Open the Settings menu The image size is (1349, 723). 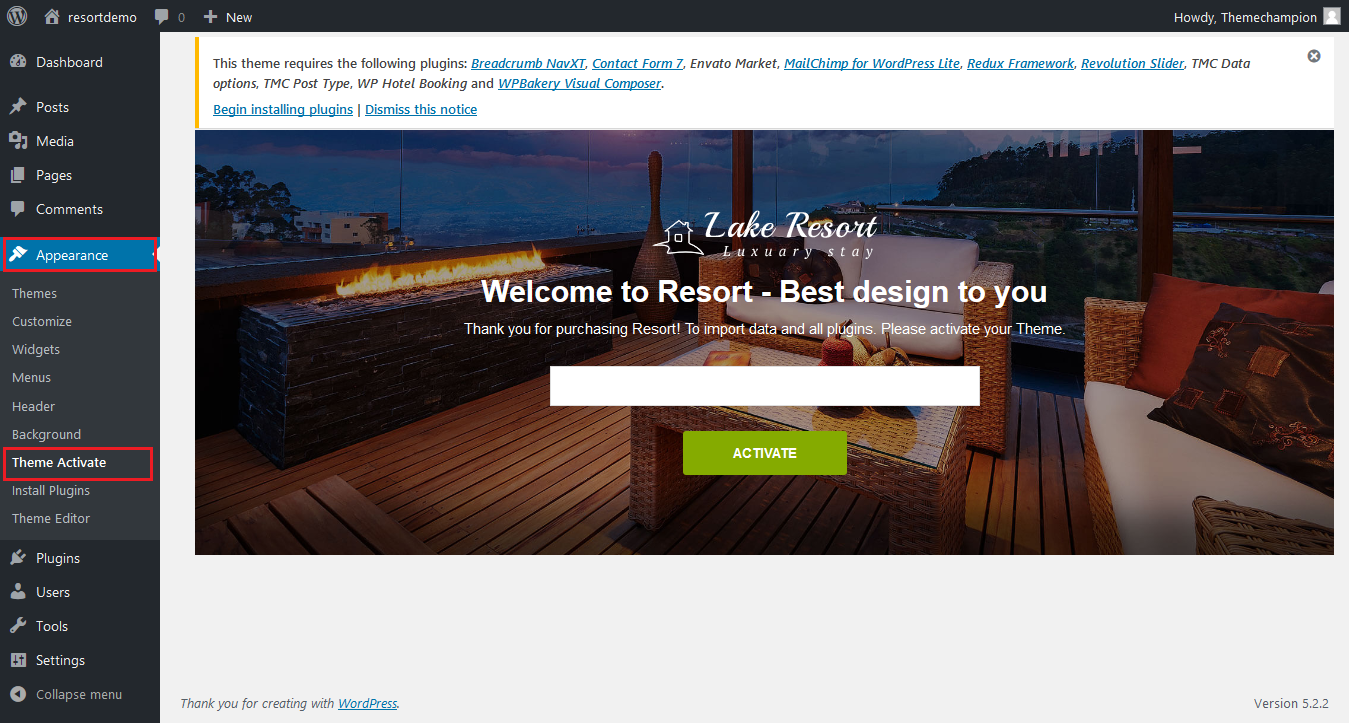pyautogui.click(x=60, y=660)
